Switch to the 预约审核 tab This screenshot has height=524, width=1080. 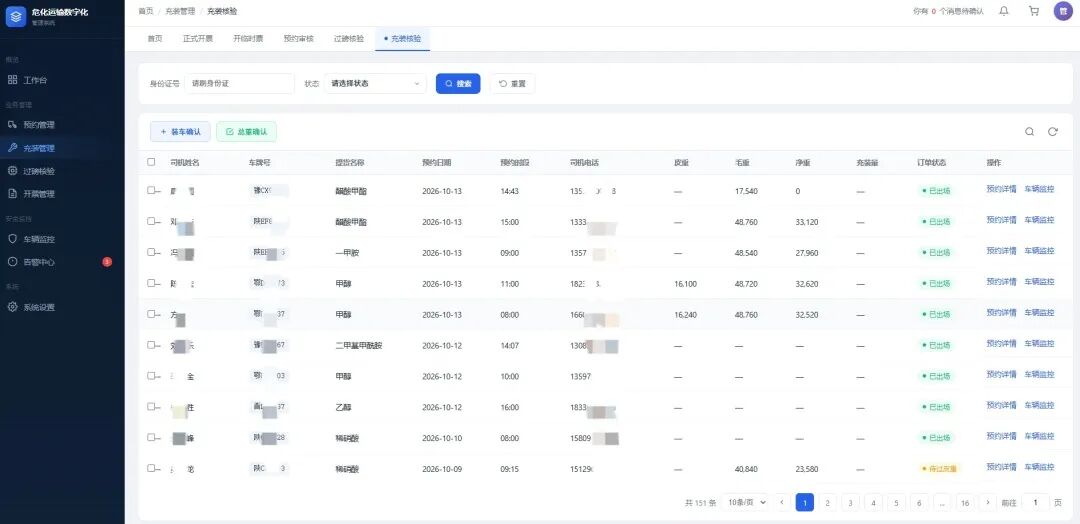[x=298, y=39]
